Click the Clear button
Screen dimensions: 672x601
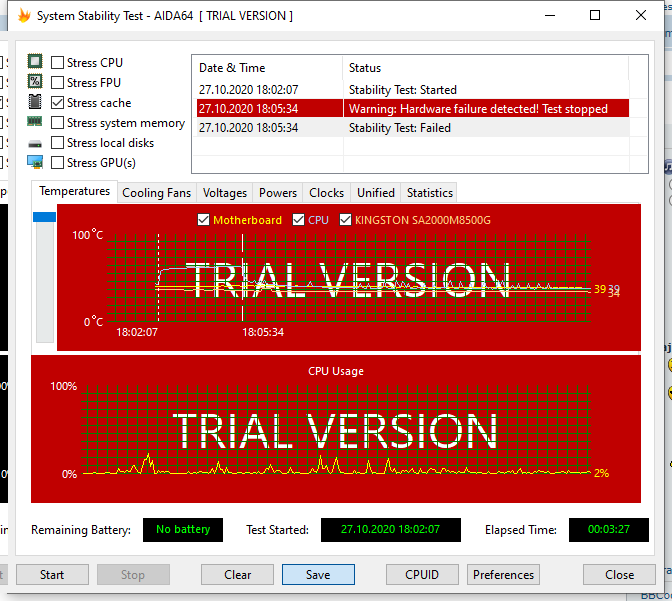(x=237, y=574)
